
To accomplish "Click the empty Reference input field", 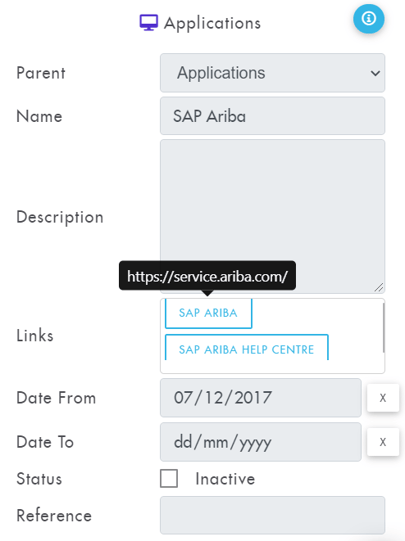I will 272,515.
